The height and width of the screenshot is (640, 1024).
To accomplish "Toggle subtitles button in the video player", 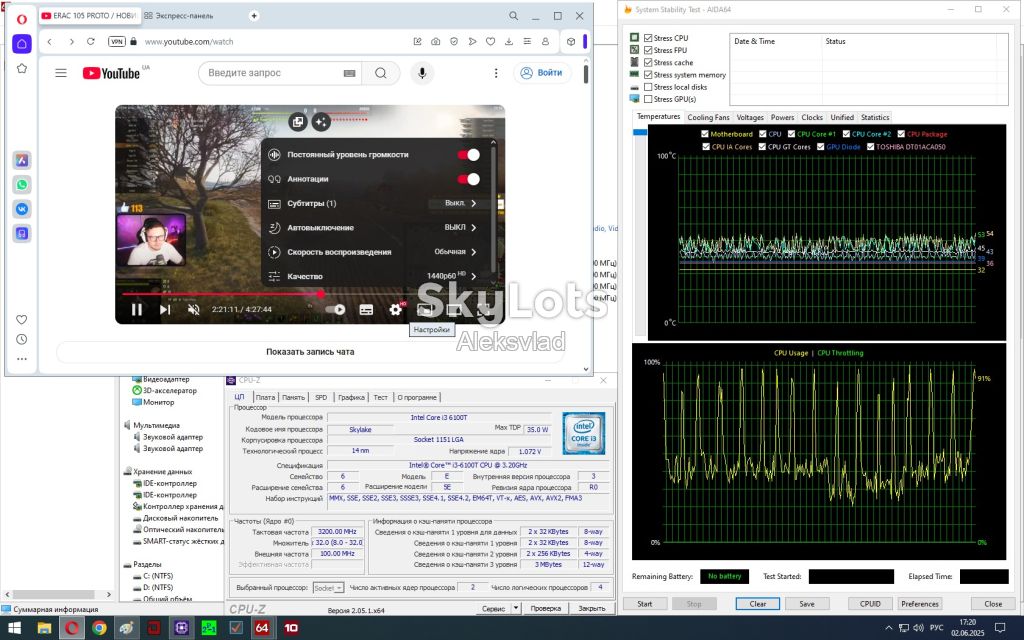I will tap(366, 310).
